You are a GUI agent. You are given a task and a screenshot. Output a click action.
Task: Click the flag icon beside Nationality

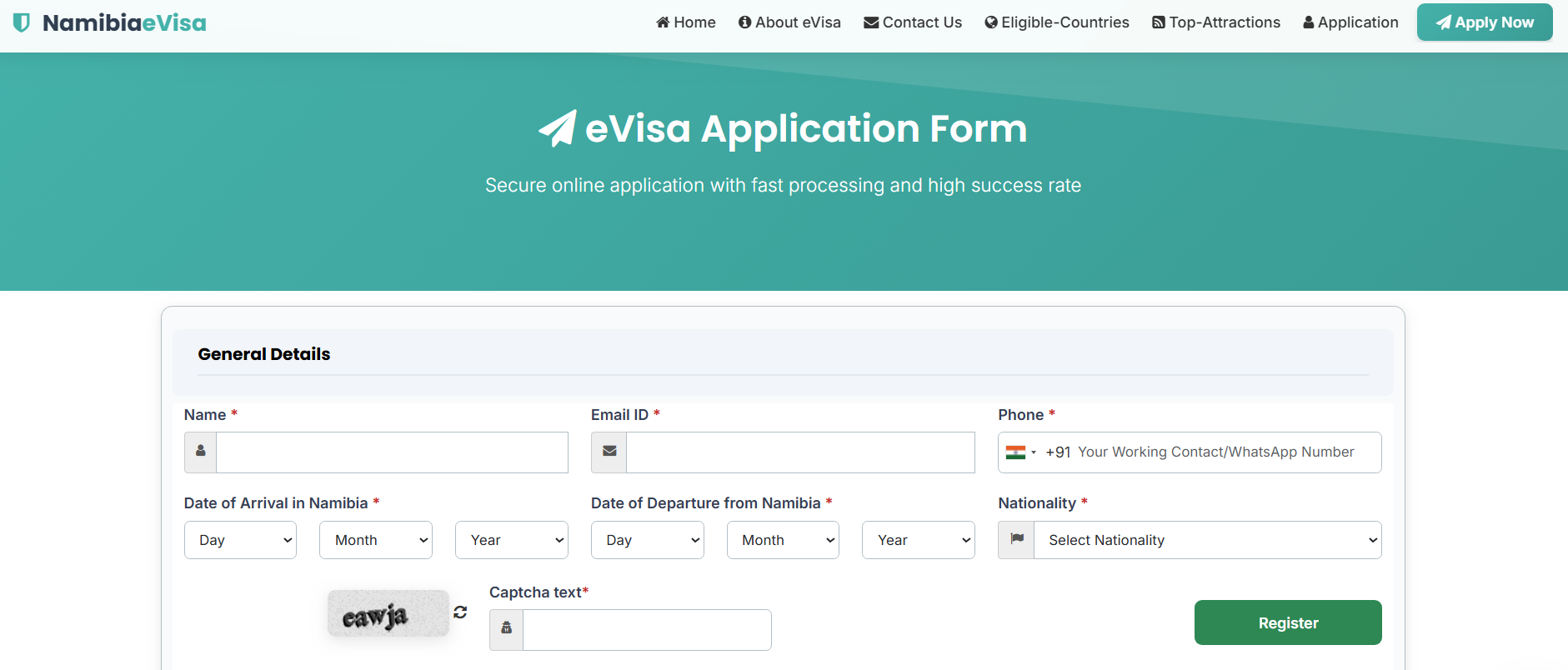(1017, 540)
